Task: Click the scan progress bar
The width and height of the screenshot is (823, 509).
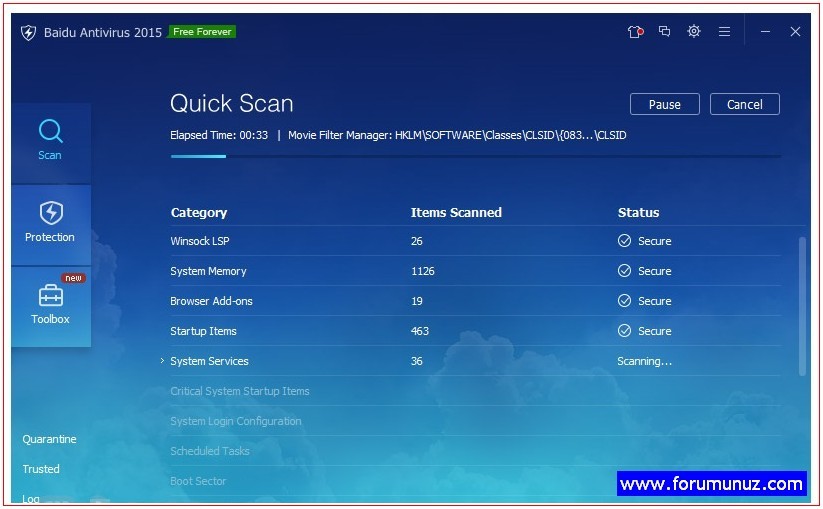Action: pos(476,156)
